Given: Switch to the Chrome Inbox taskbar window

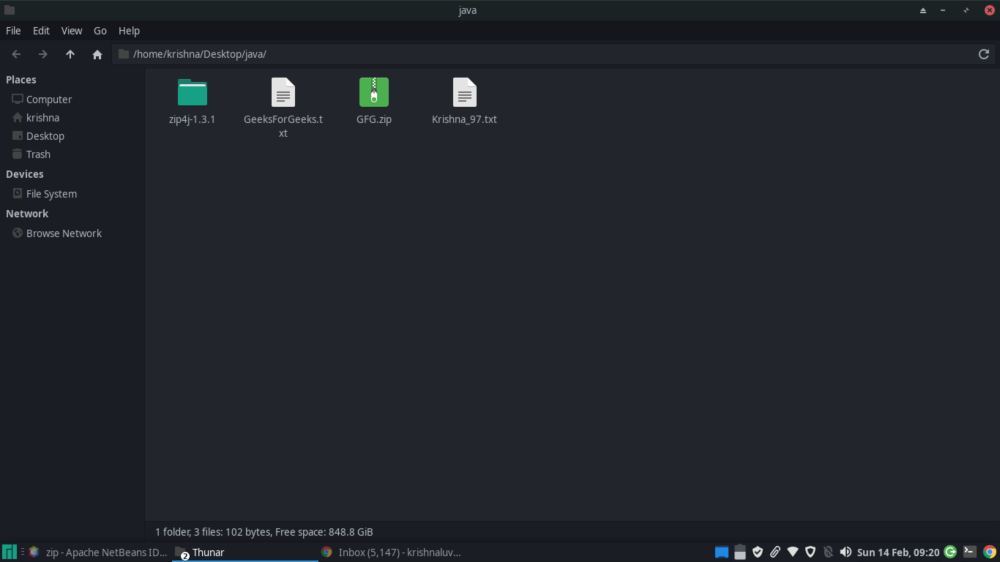Looking at the screenshot, I should point(391,552).
